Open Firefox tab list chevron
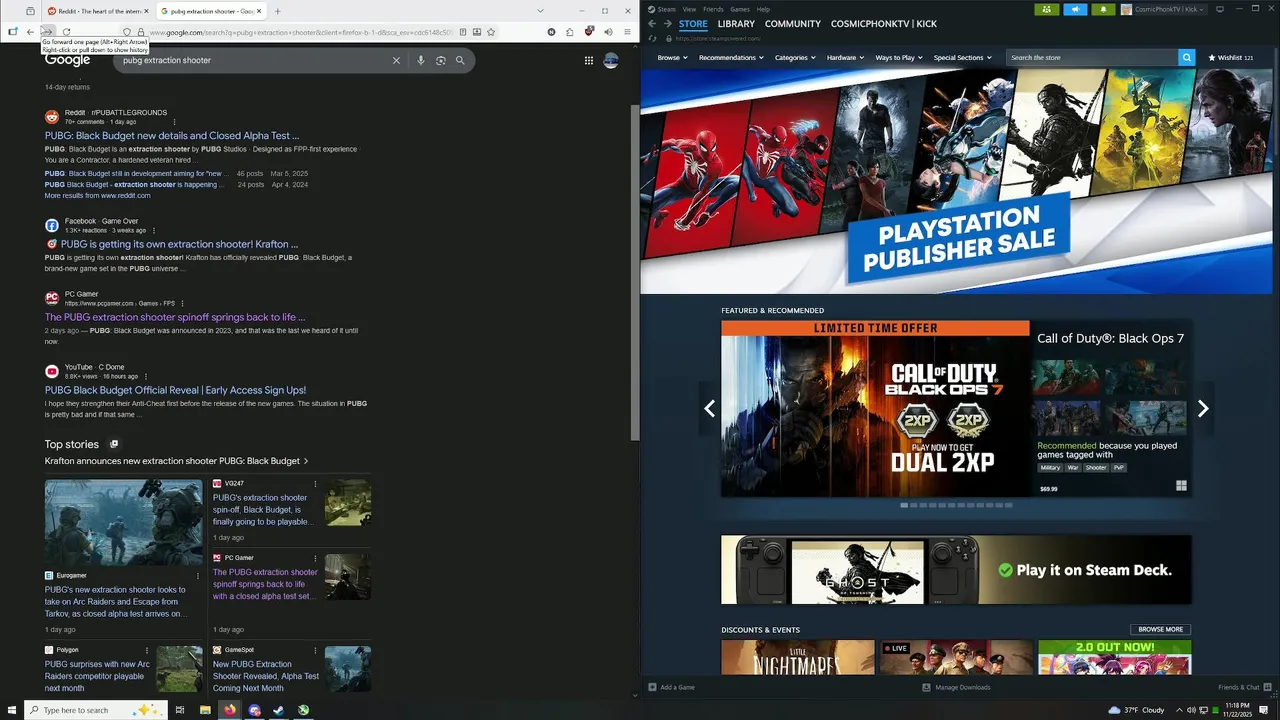This screenshot has height=720, width=1280. (541, 11)
